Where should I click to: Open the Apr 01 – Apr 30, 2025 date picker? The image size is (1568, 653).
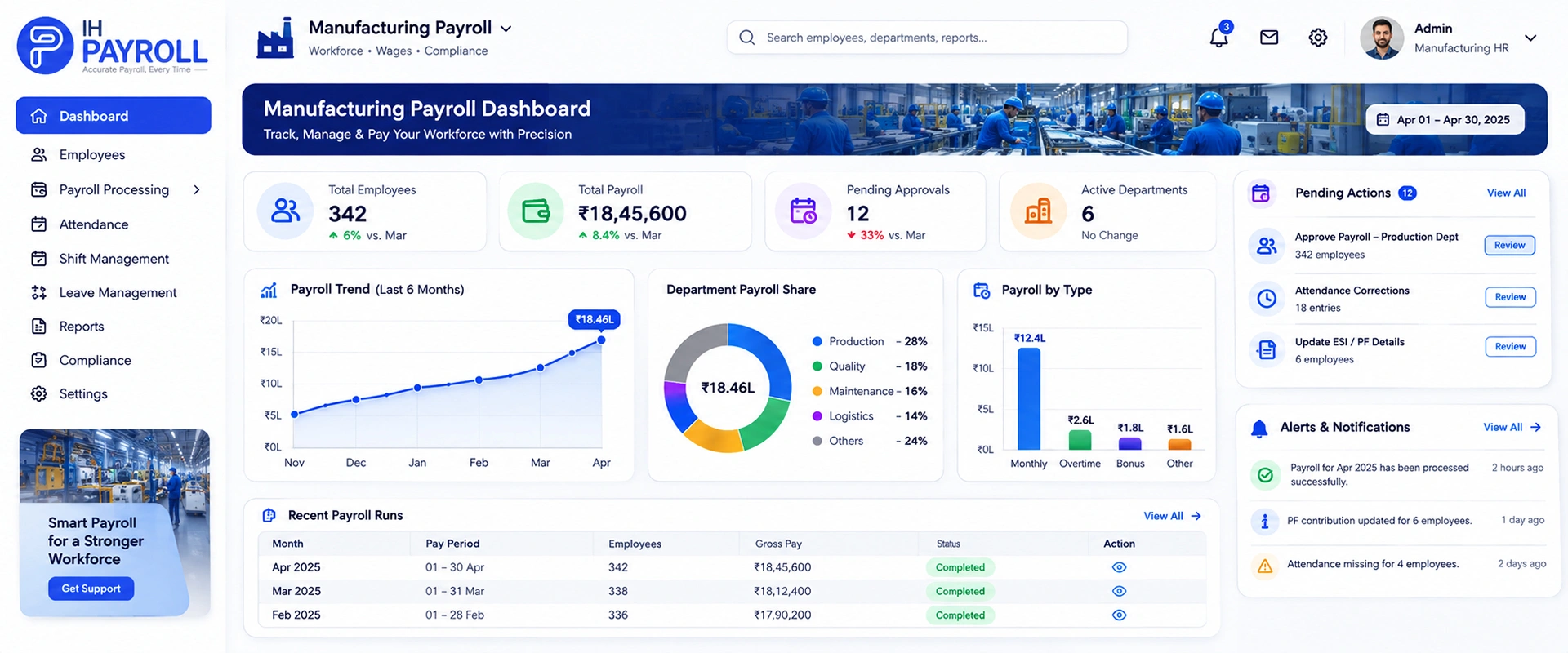pyautogui.click(x=1445, y=120)
